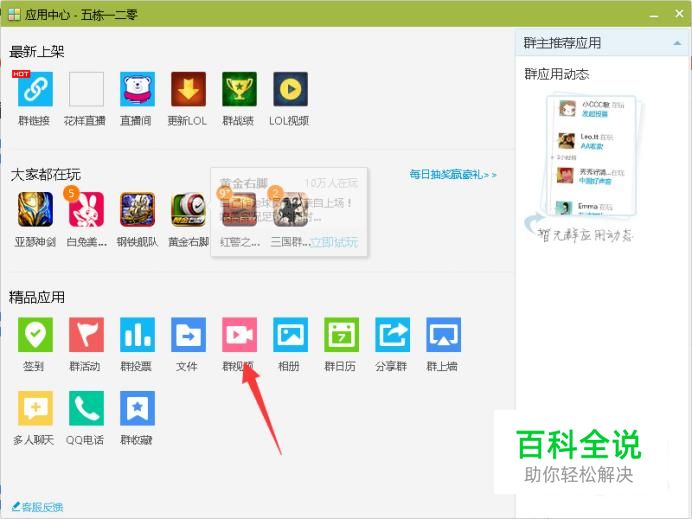692x519 pixels.
Task: Collapse the 群主推荐应用 panel arrow
Action: coord(677,43)
